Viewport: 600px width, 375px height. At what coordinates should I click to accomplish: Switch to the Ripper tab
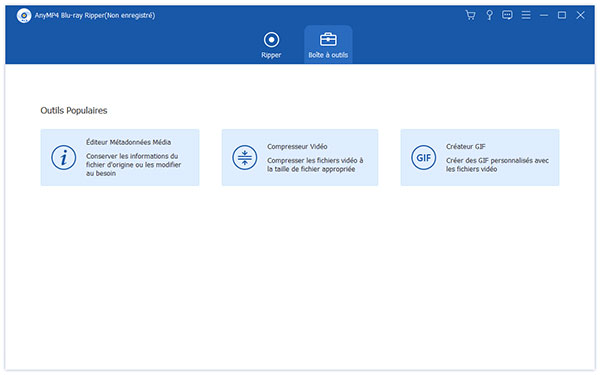(271, 45)
